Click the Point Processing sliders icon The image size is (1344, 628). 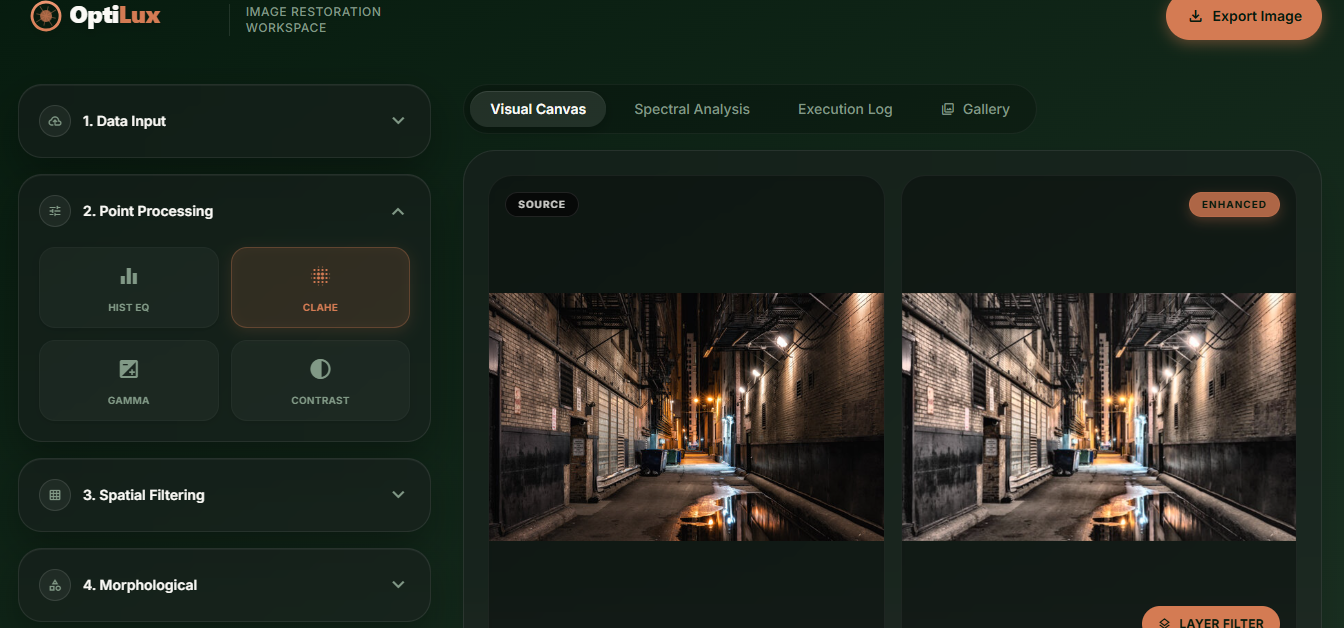pos(55,211)
